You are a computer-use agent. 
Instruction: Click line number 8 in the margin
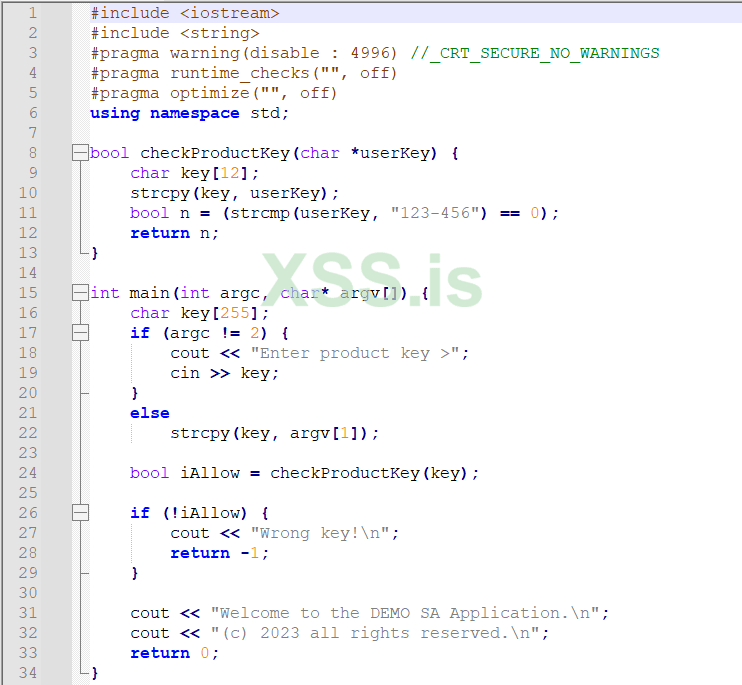click(33, 153)
